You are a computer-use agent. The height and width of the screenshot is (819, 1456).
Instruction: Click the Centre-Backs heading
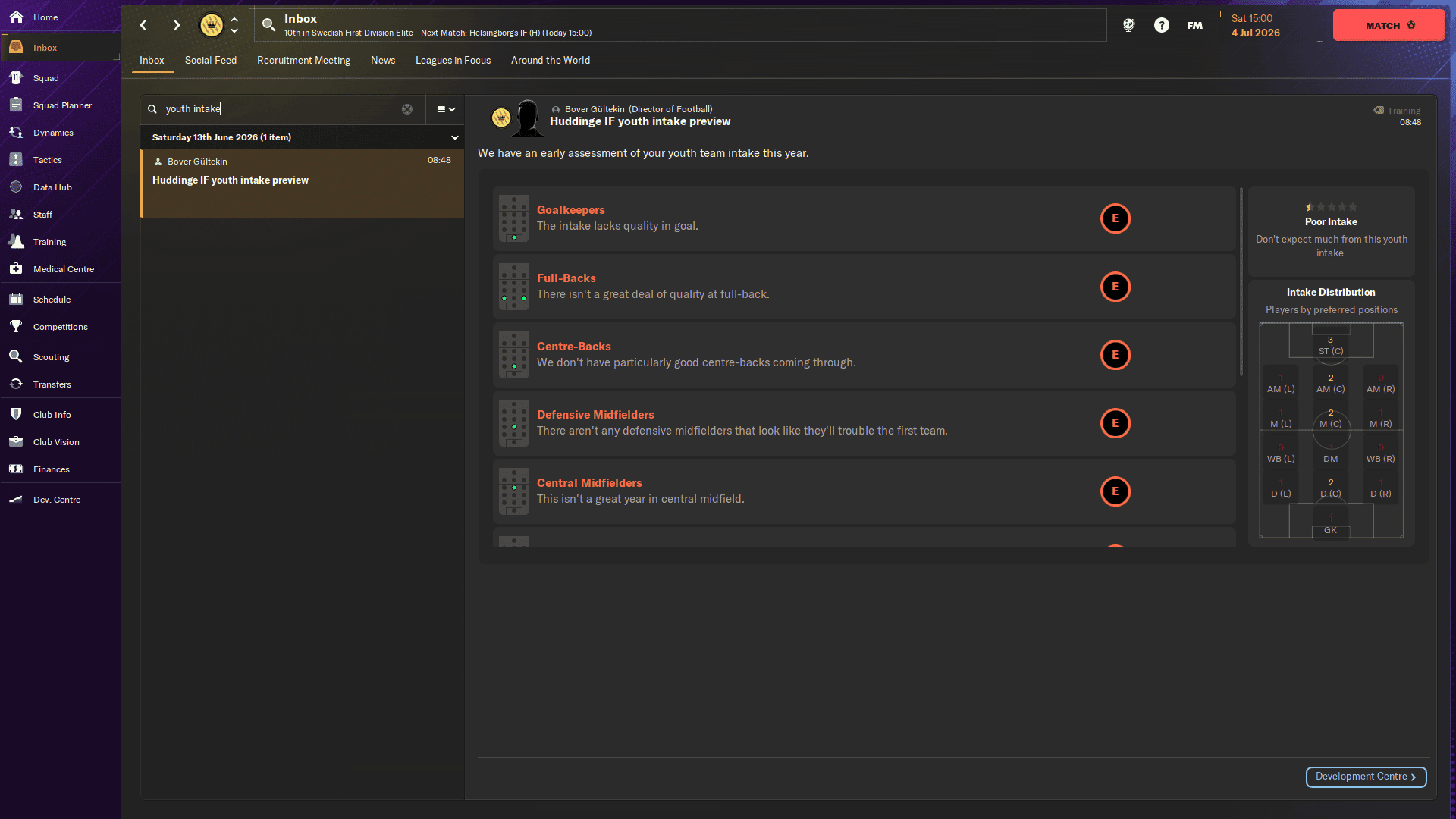[574, 347]
